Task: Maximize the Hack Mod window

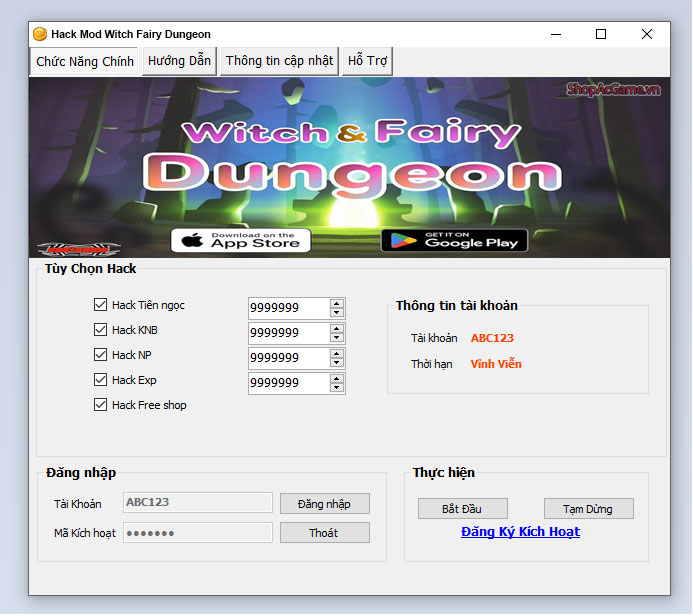Action: click(x=601, y=34)
